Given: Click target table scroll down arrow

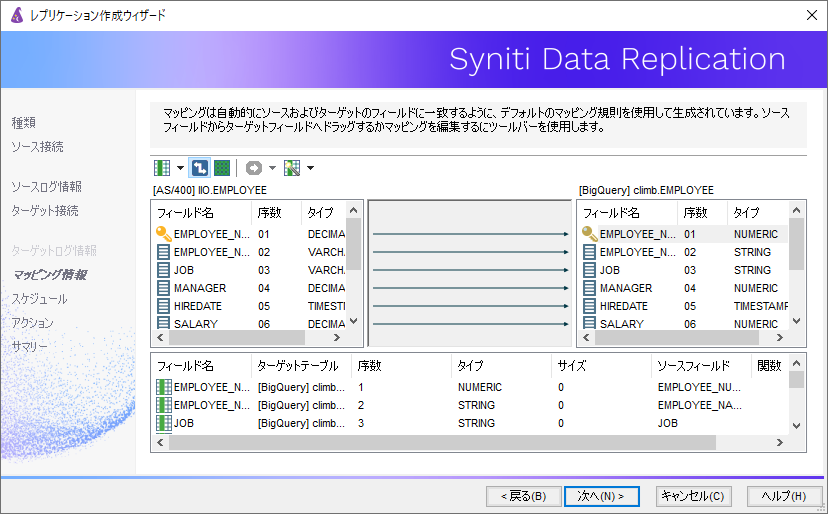Looking at the screenshot, I should point(797,321).
